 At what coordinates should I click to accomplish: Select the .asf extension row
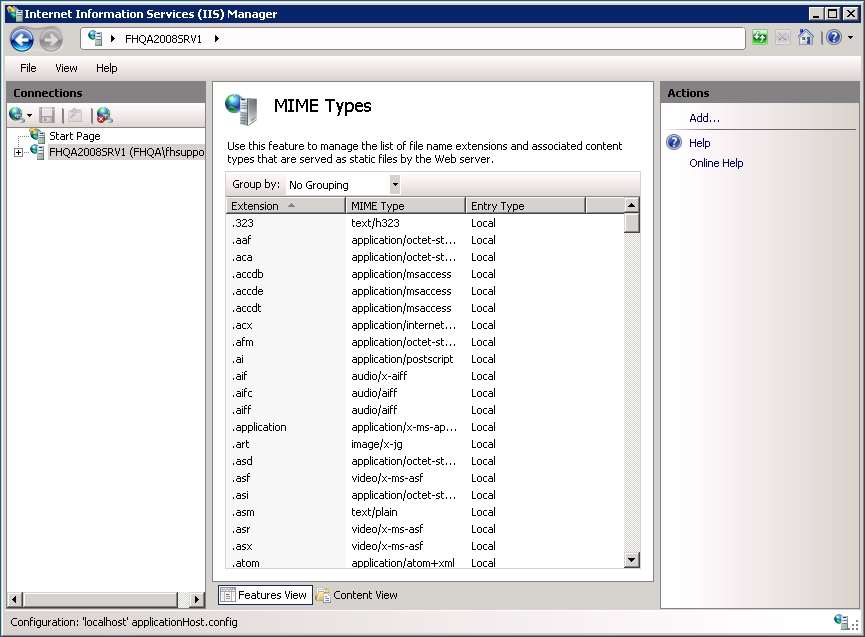(x=425, y=478)
